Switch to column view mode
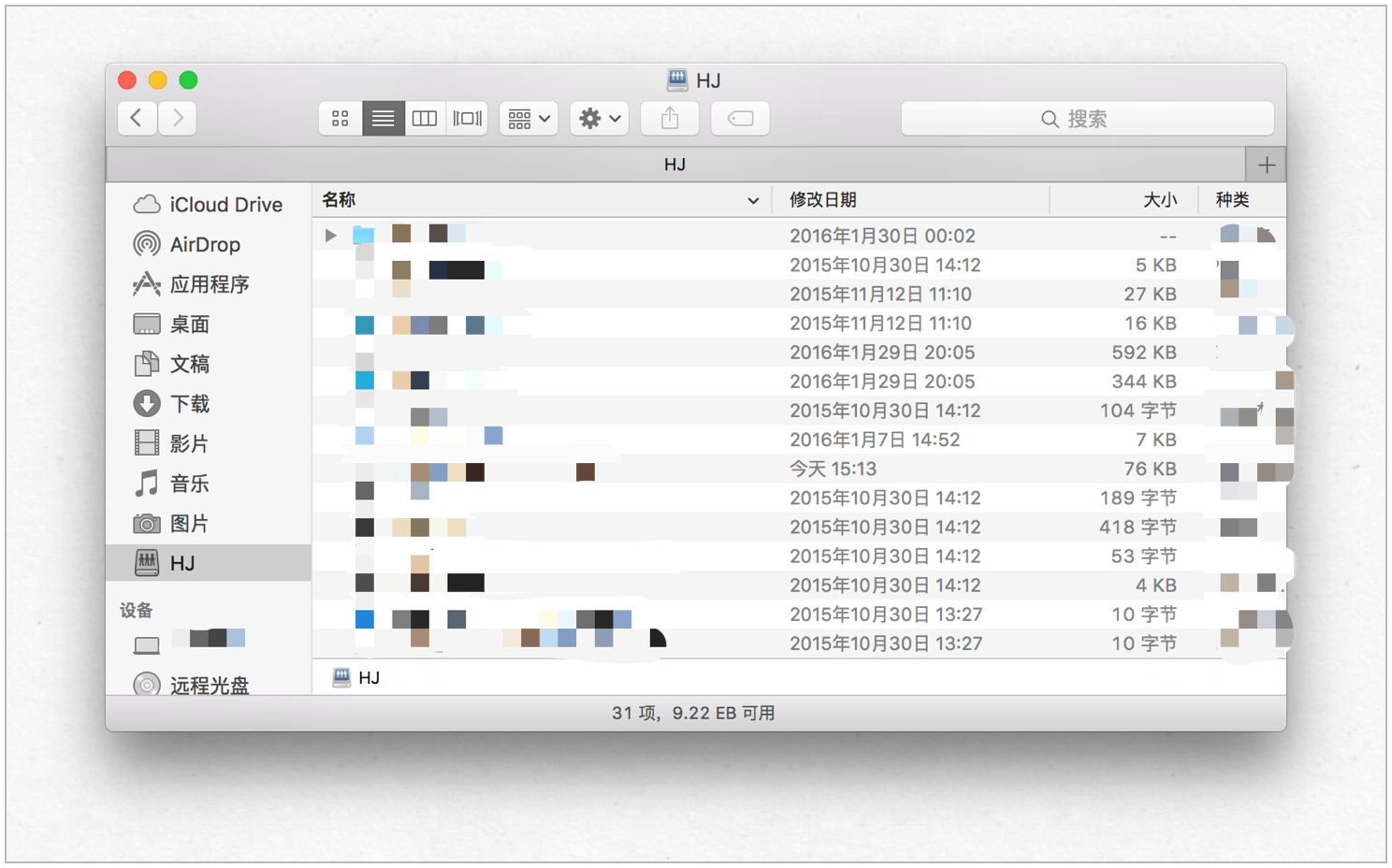 tap(425, 119)
